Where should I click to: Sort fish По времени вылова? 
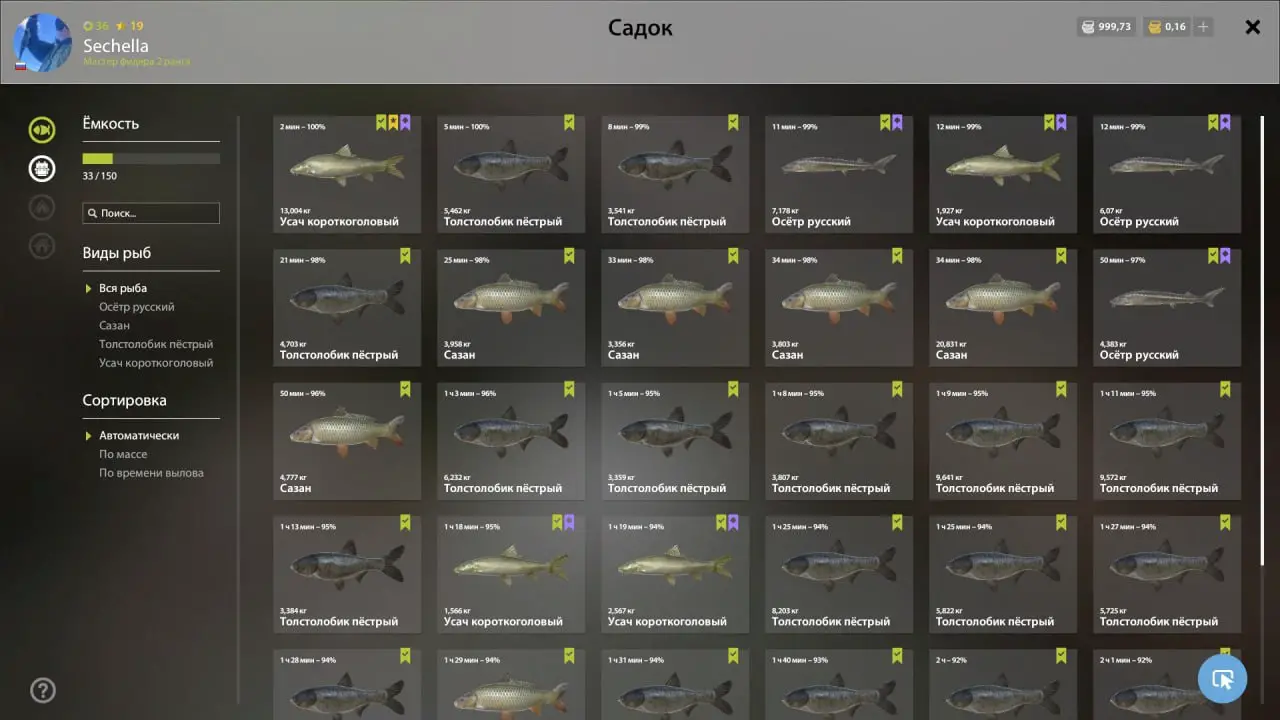(x=151, y=473)
